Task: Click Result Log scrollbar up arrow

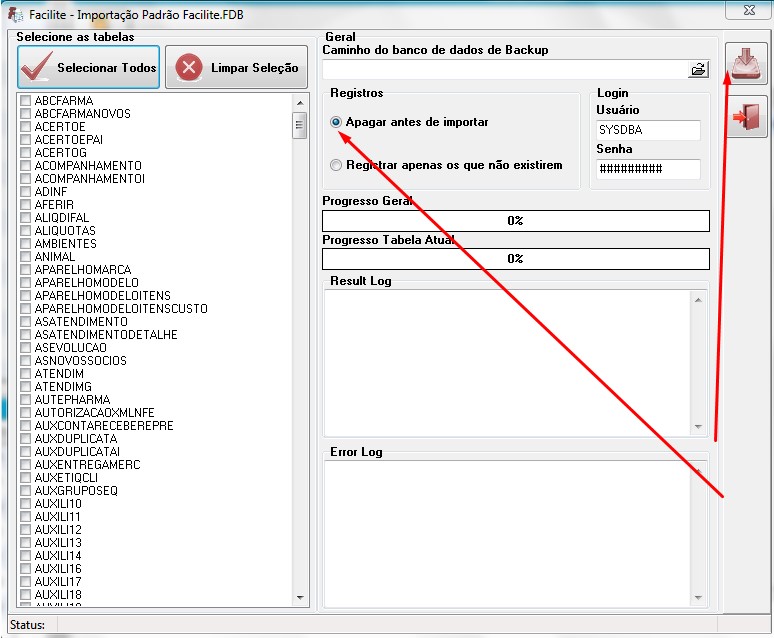Action: coord(698,300)
